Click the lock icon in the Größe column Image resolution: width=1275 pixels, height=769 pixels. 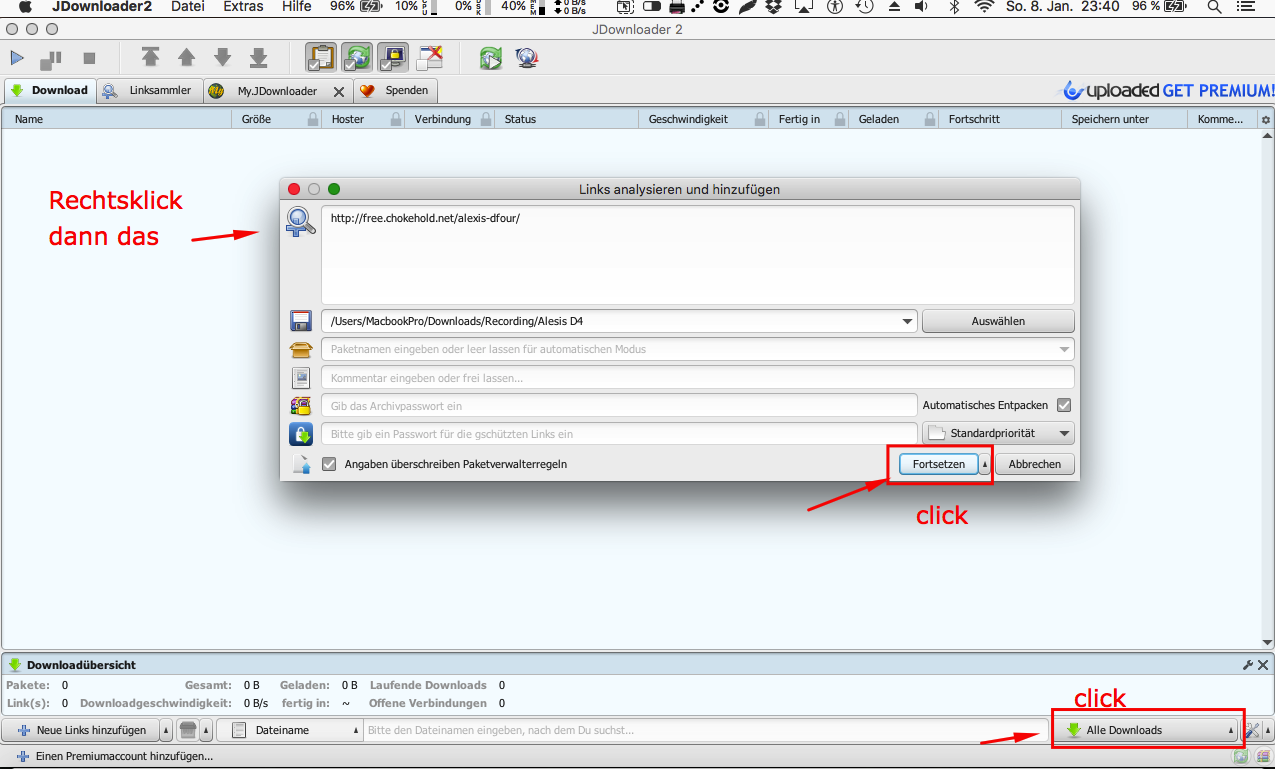click(x=311, y=119)
